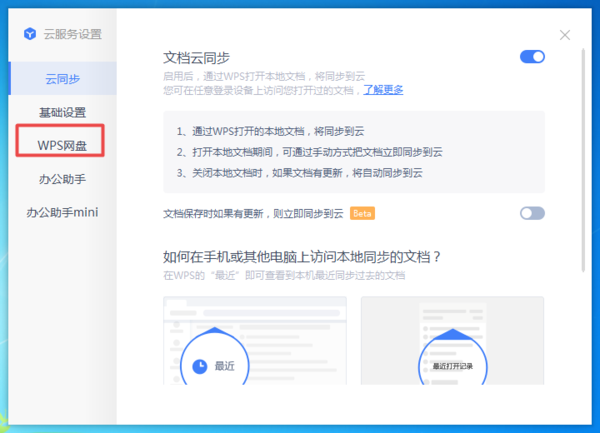Screen dimensions: 600x433
Task: Click the text 启用后，通过WPS打开本地文档，将同步到云
Action: click(x=264, y=77)
